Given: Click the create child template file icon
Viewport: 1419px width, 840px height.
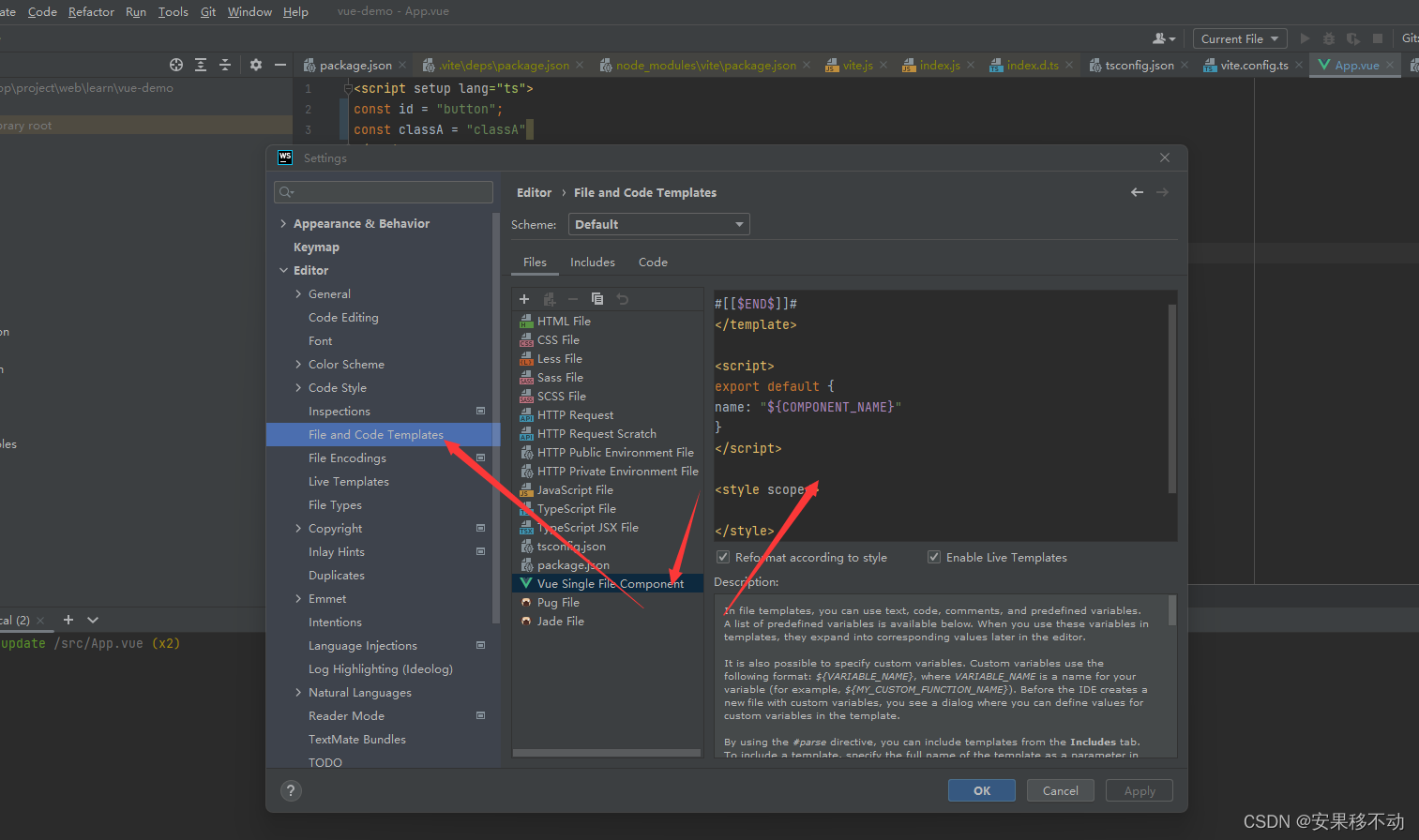Looking at the screenshot, I should (x=550, y=299).
